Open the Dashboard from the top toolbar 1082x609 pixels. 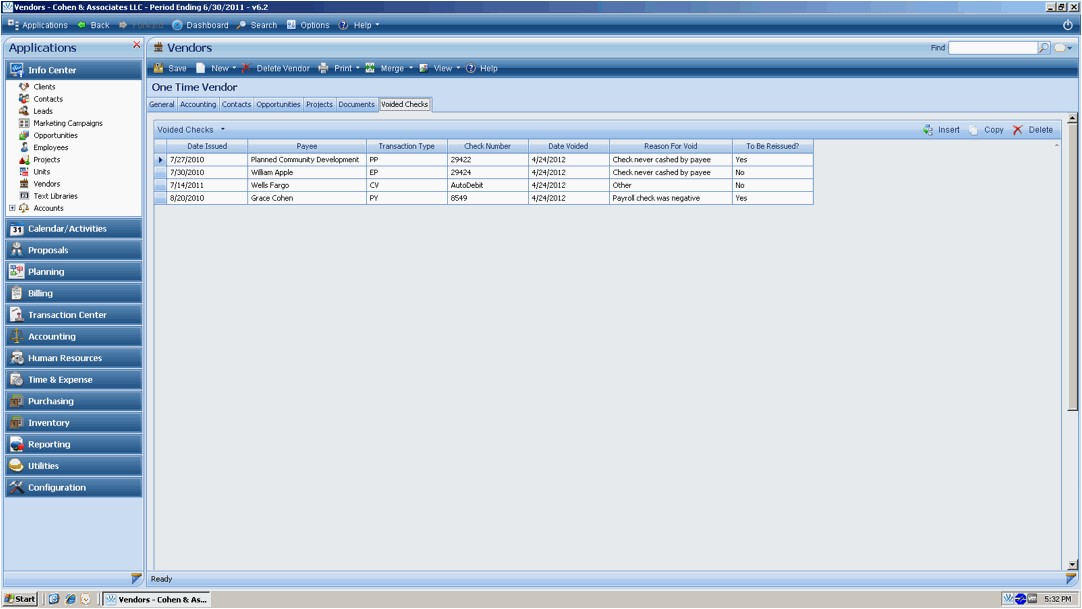[x=200, y=25]
